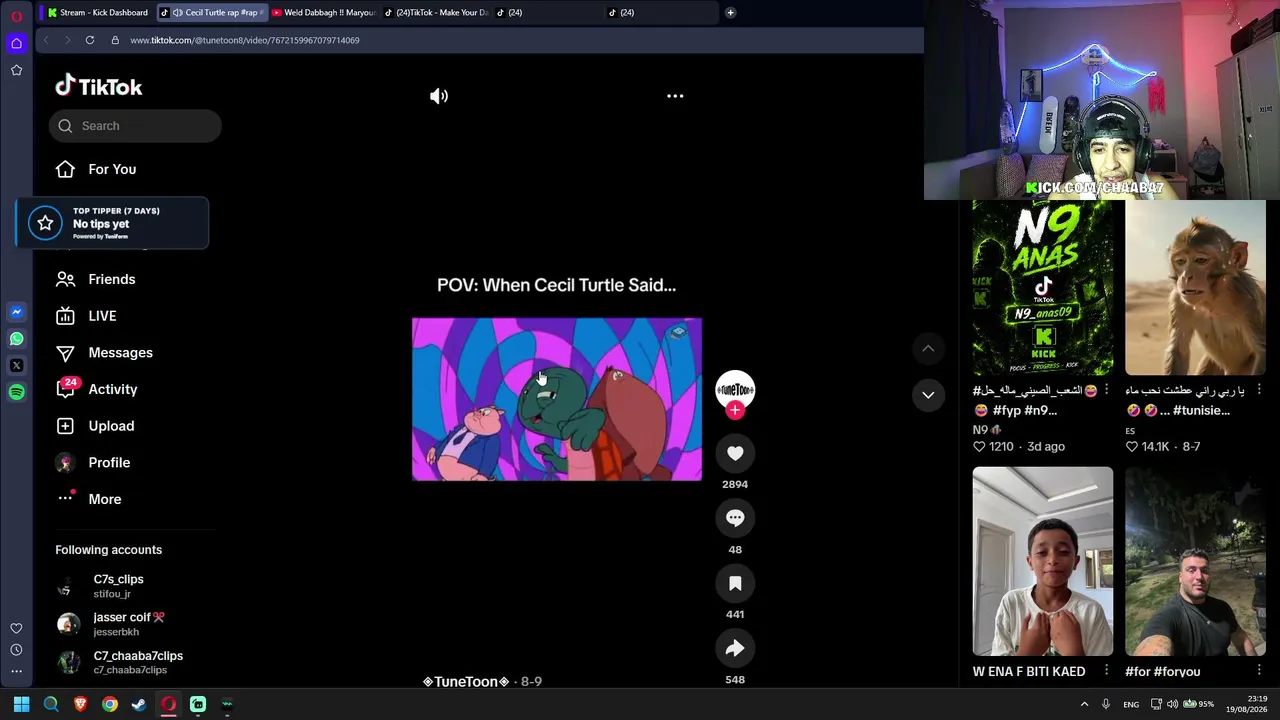Open the video more options menu
The width and height of the screenshot is (1280, 720).
[675, 96]
